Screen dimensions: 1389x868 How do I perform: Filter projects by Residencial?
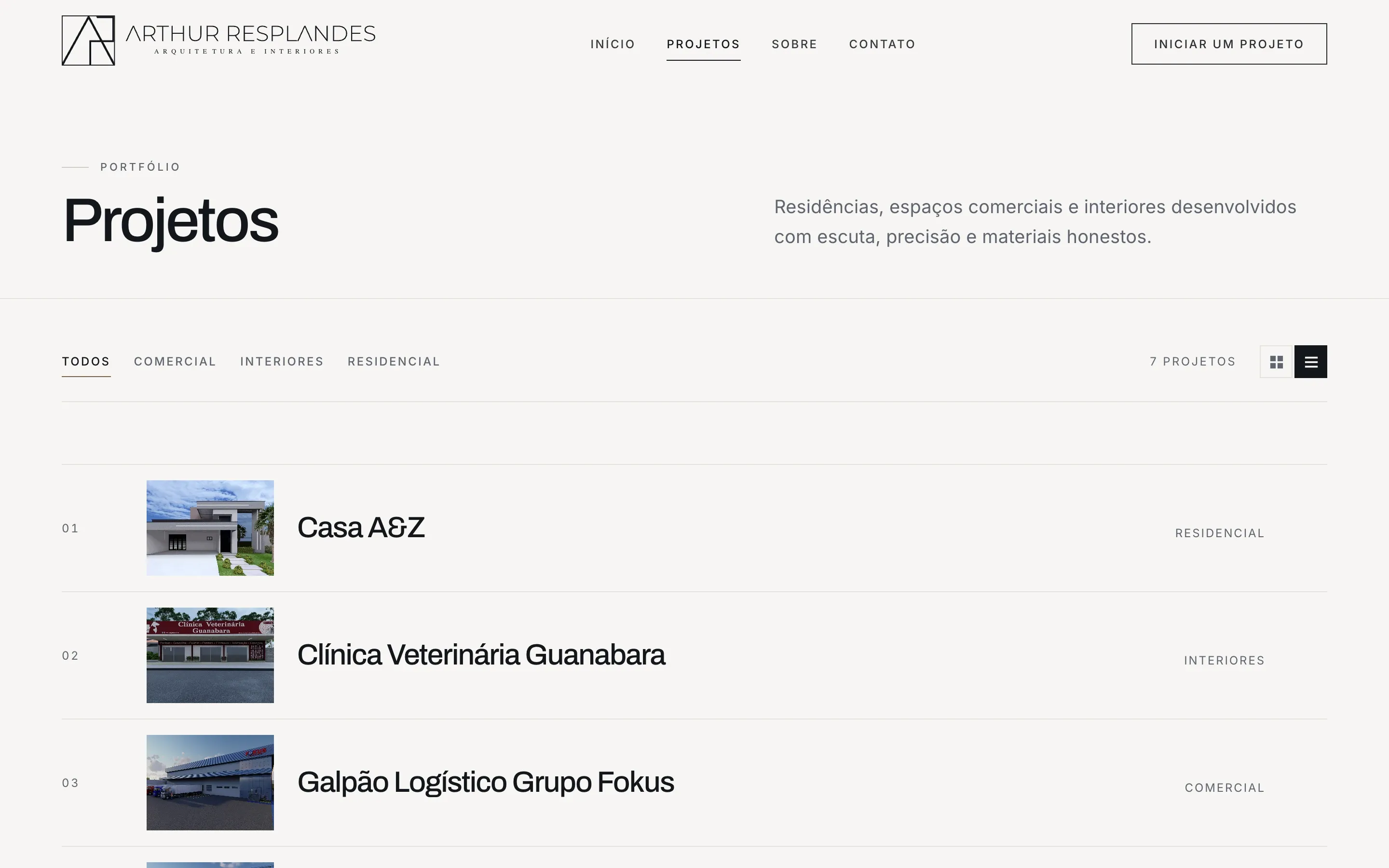click(x=394, y=362)
